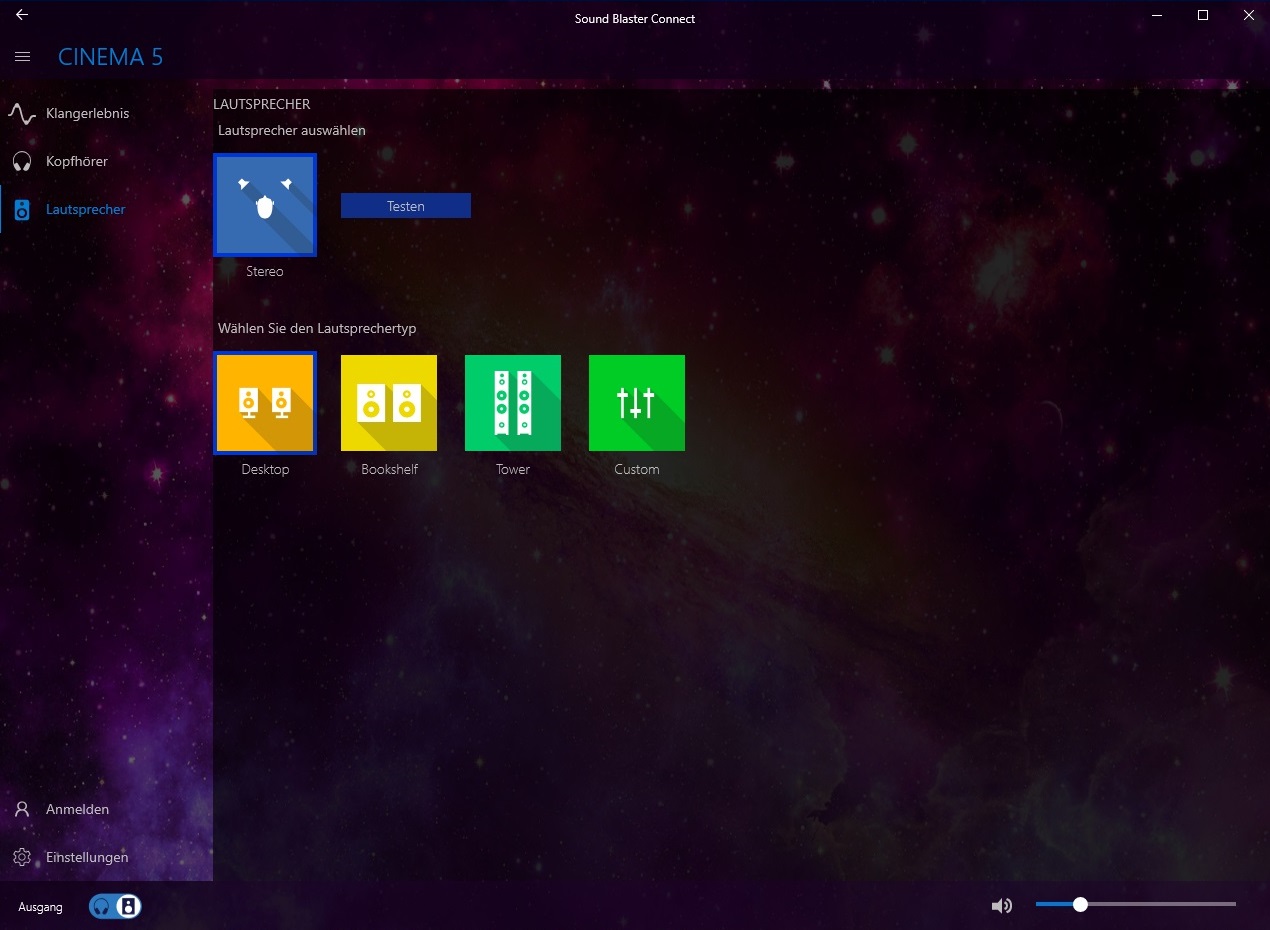Maximize the Sound Blaster Connect window
Image resolution: width=1270 pixels, height=930 pixels.
(x=1203, y=15)
